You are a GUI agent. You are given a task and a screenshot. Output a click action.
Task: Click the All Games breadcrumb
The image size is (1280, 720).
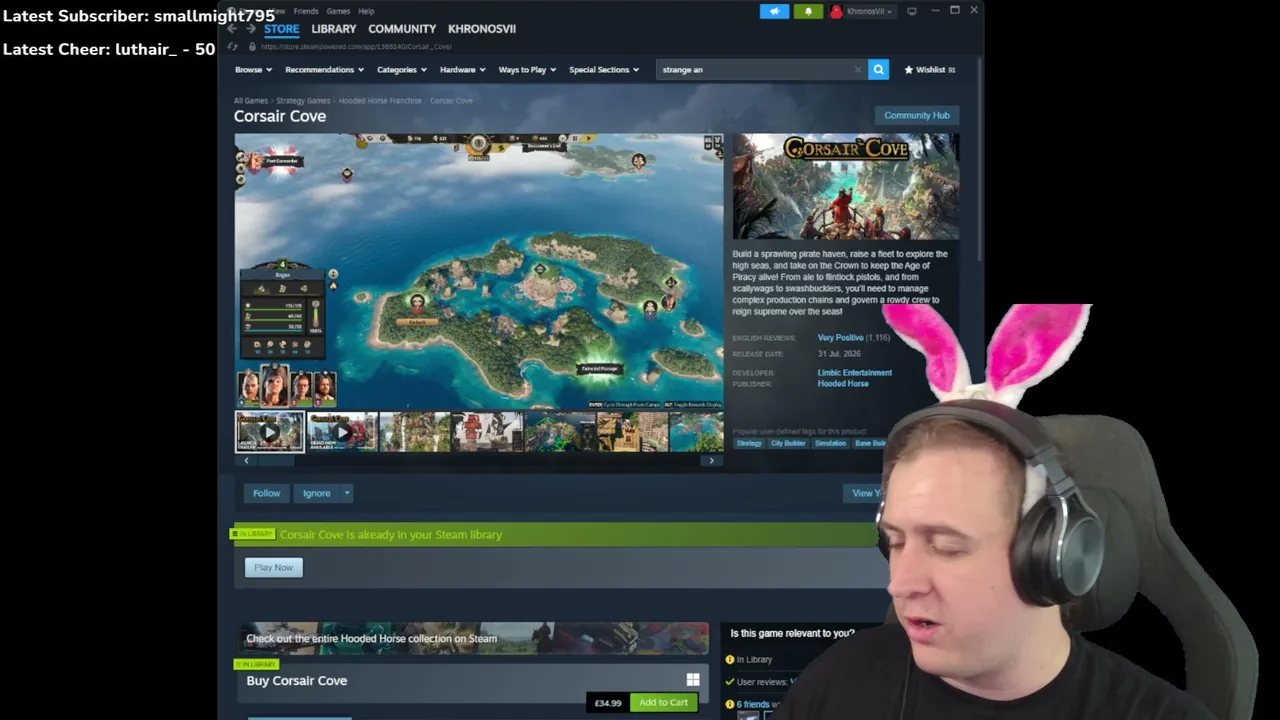click(x=251, y=101)
